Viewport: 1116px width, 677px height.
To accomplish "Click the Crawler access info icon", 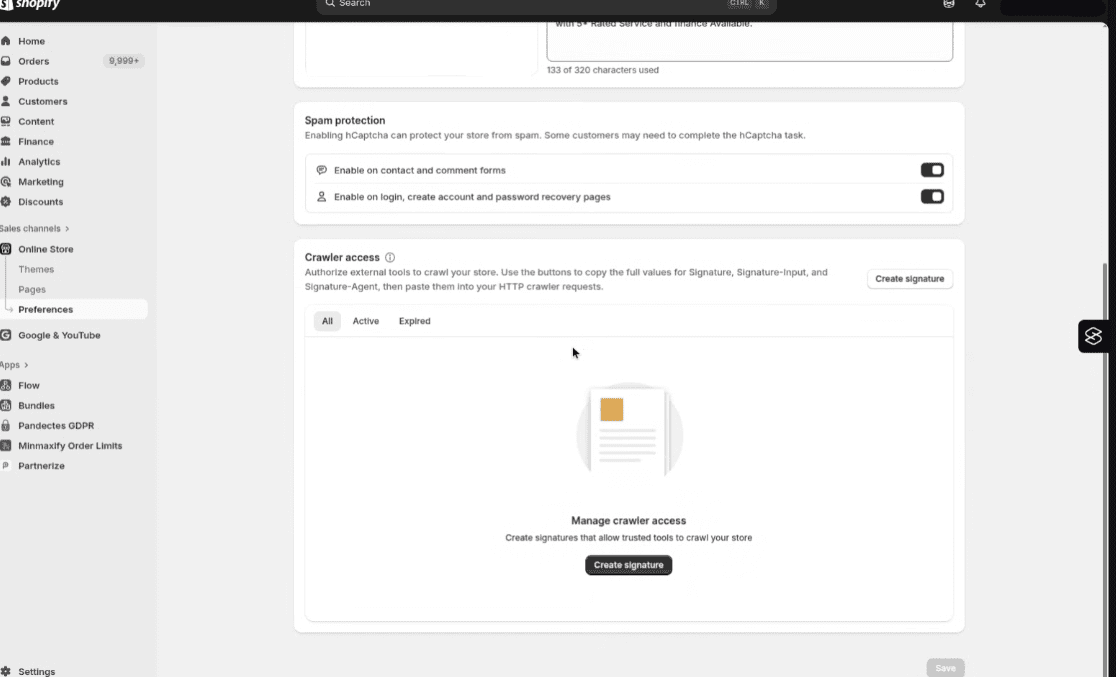I will coord(390,257).
